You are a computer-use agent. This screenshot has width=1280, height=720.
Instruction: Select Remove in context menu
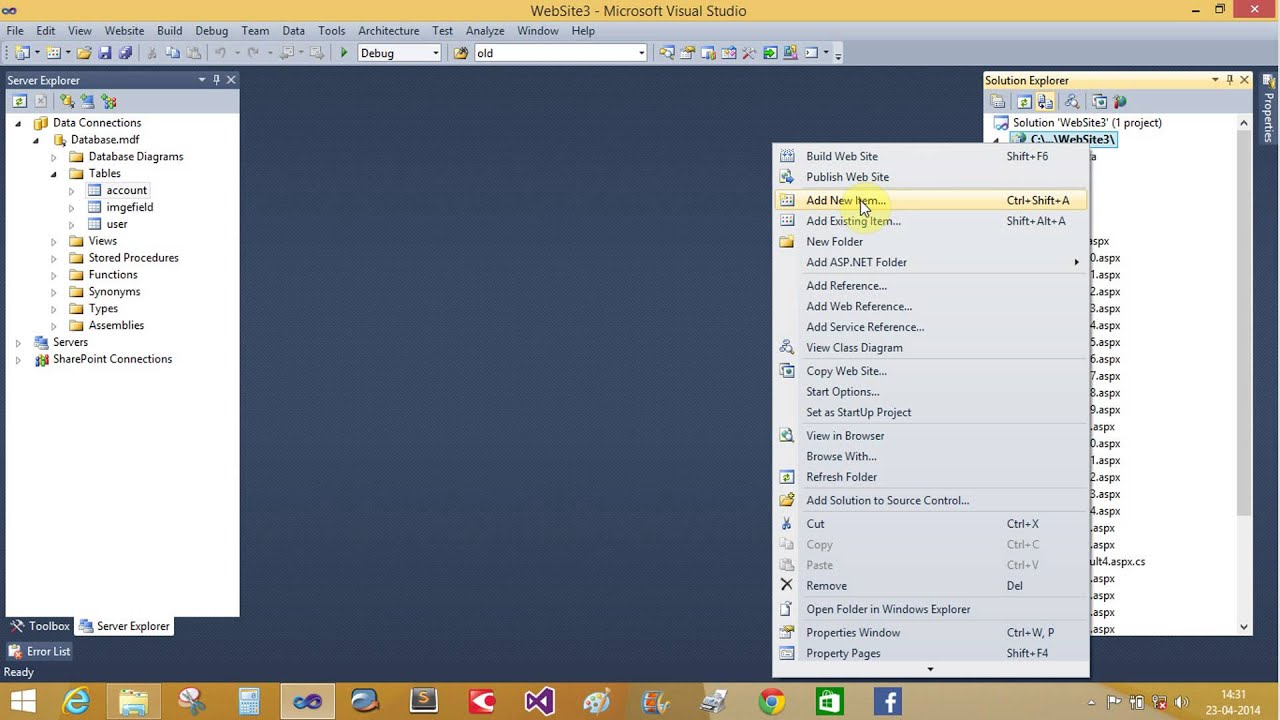click(931, 586)
